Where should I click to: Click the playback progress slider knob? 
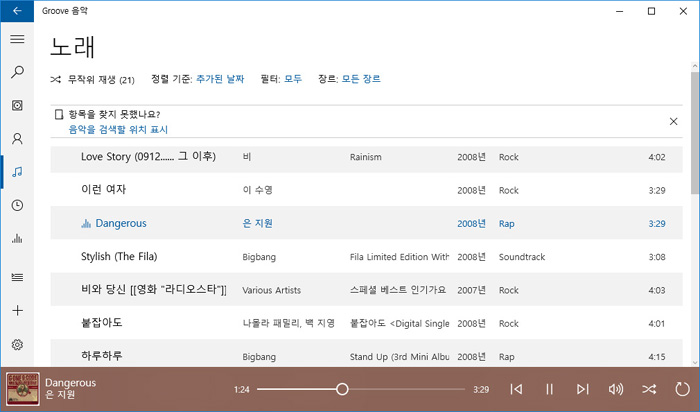click(342, 389)
